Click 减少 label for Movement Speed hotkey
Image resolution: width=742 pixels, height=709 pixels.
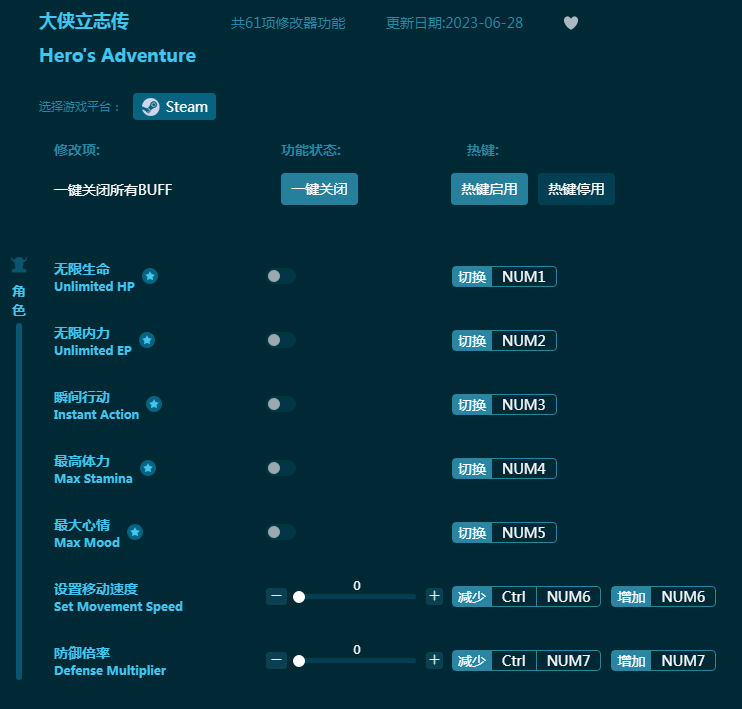point(472,596)
